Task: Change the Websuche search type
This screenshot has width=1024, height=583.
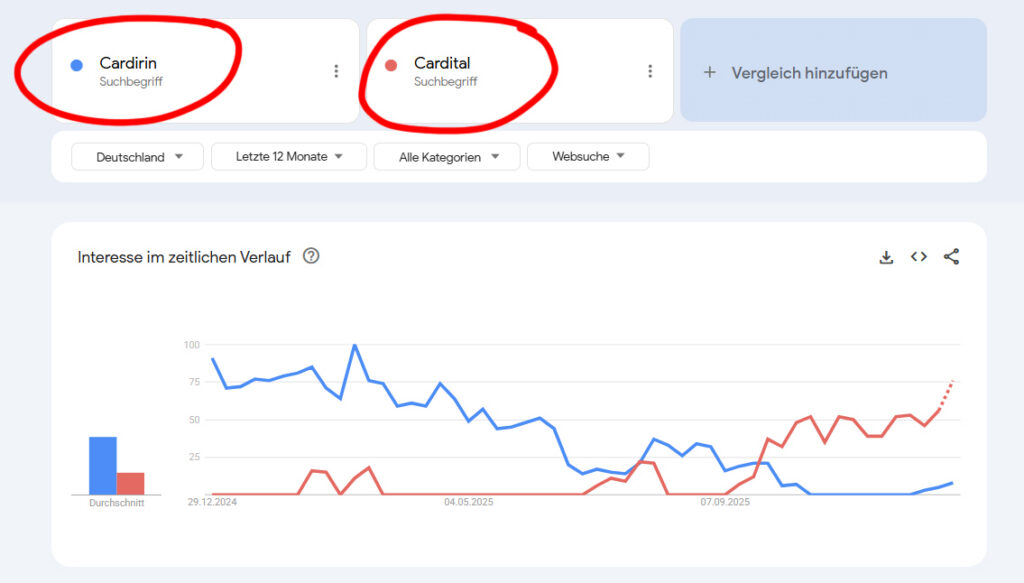Action: pos(588,157)
